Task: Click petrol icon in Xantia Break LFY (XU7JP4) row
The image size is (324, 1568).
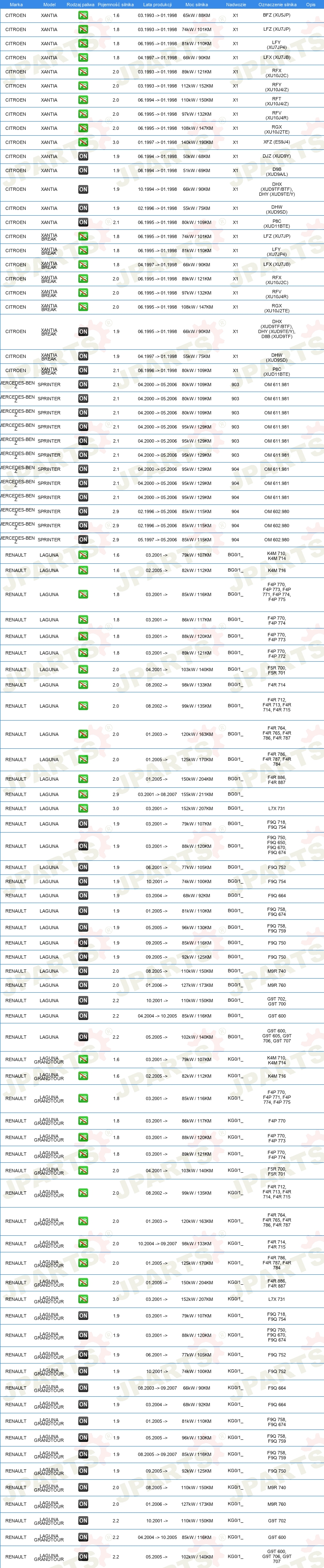Action: click(83, 251)
